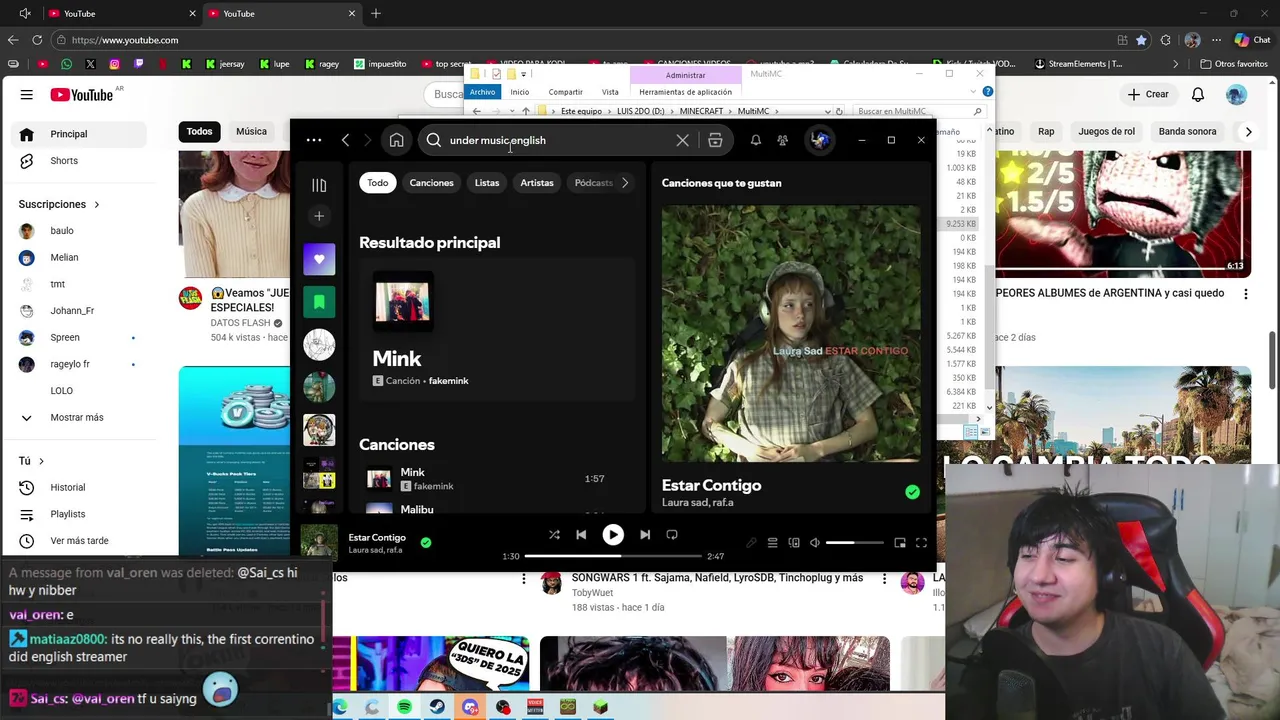Open Spotify home via house icon

pos(396,140)
